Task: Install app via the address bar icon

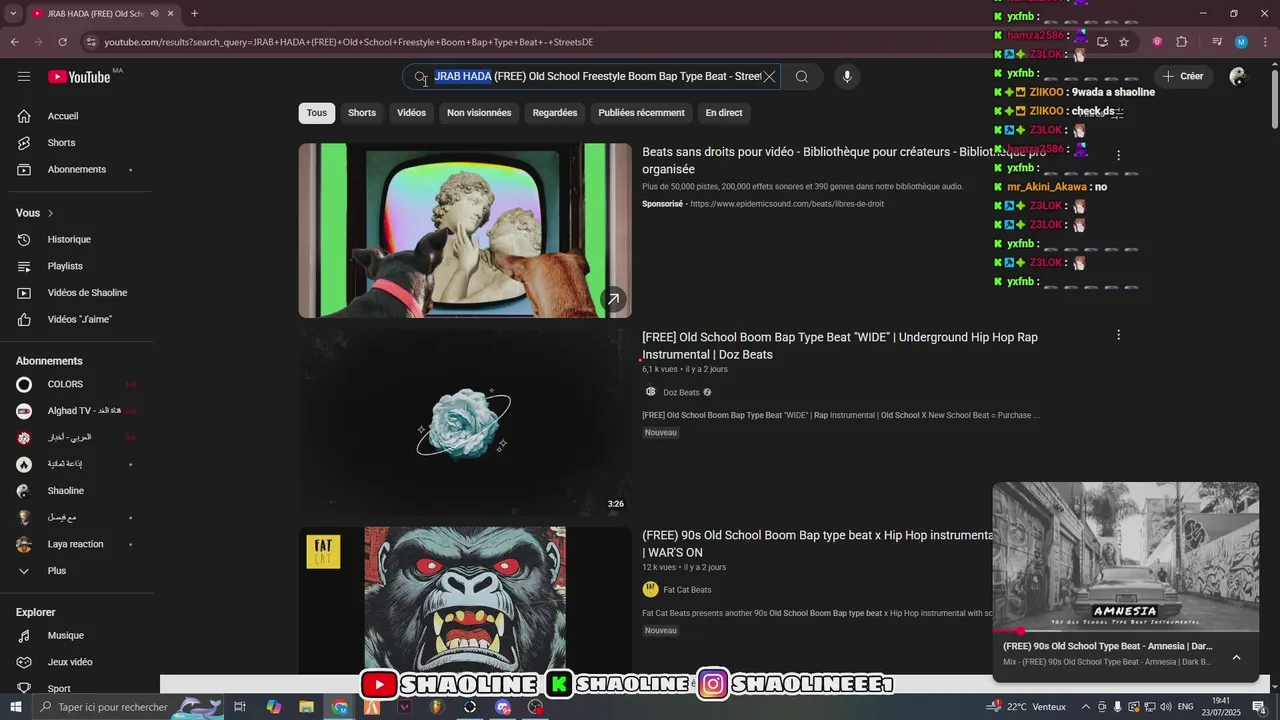Action: point(1102,42)
